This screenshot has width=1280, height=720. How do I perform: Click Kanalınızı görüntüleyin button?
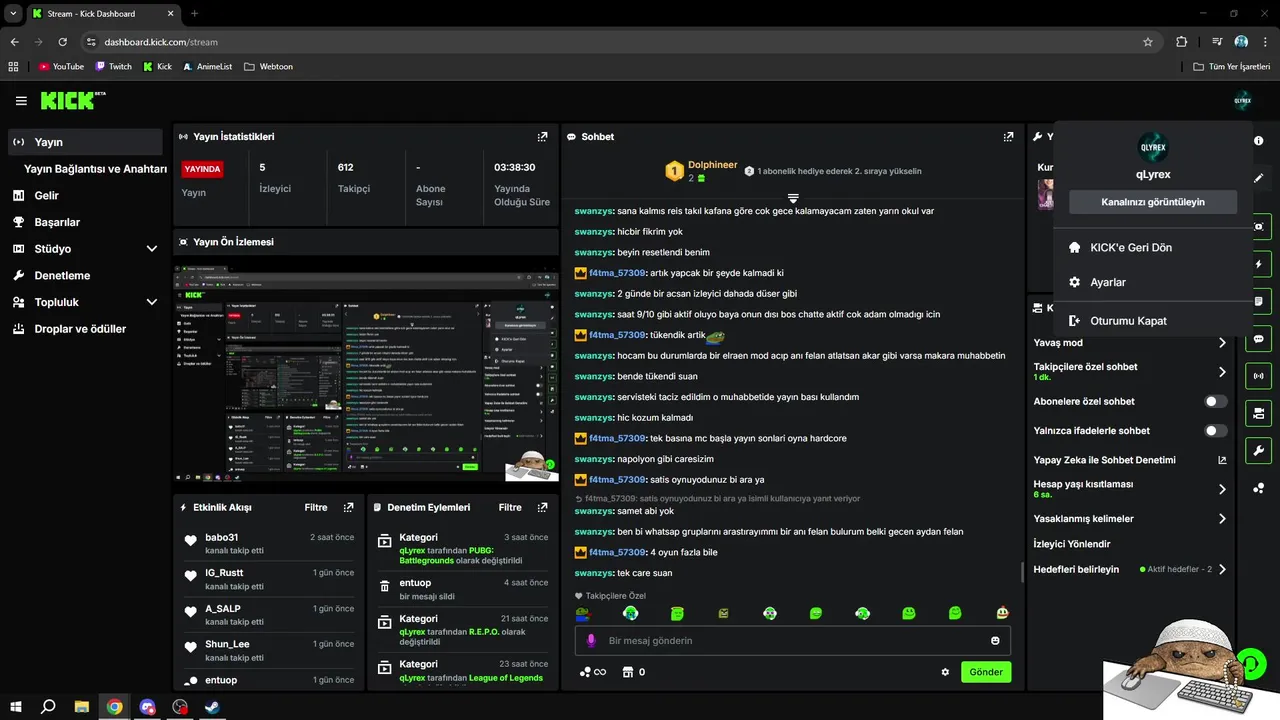(1153, 202)
